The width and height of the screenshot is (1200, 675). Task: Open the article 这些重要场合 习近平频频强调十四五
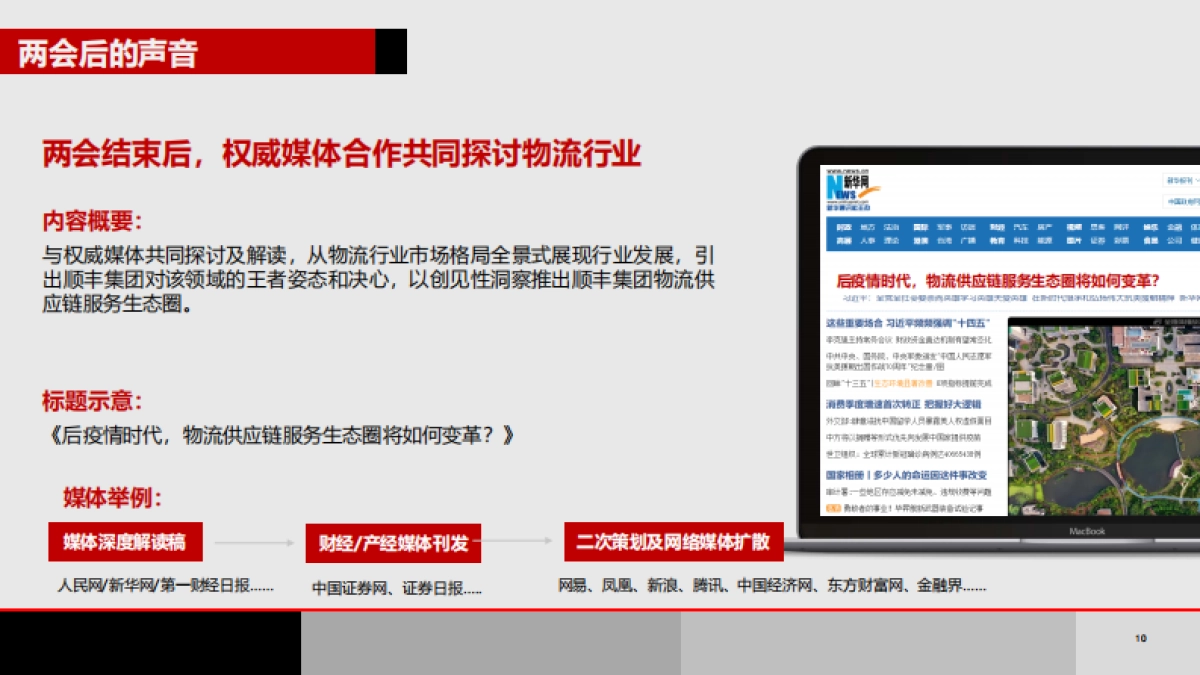pyautogui.click(x=907, y=321)
